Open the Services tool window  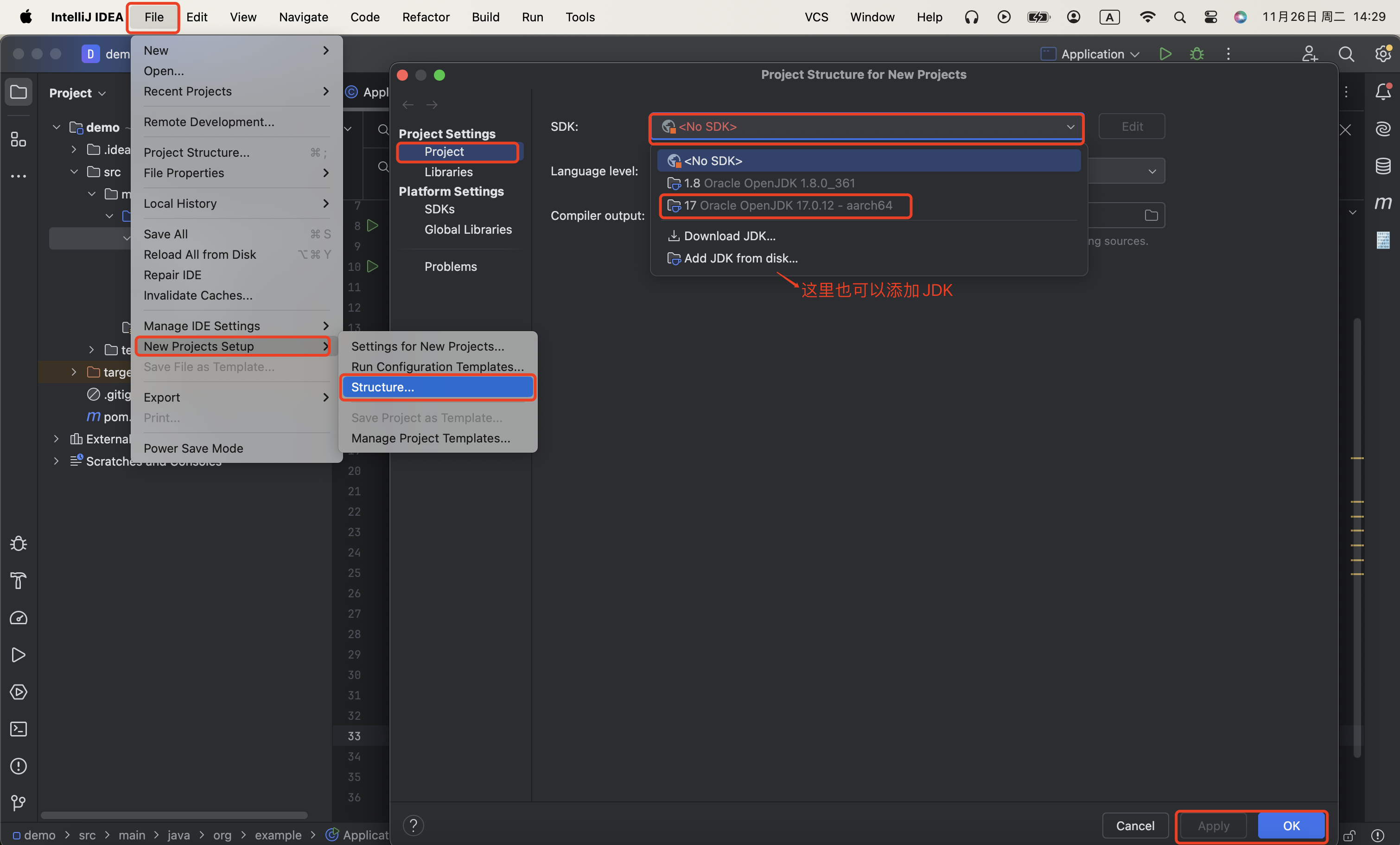(19, 692)
